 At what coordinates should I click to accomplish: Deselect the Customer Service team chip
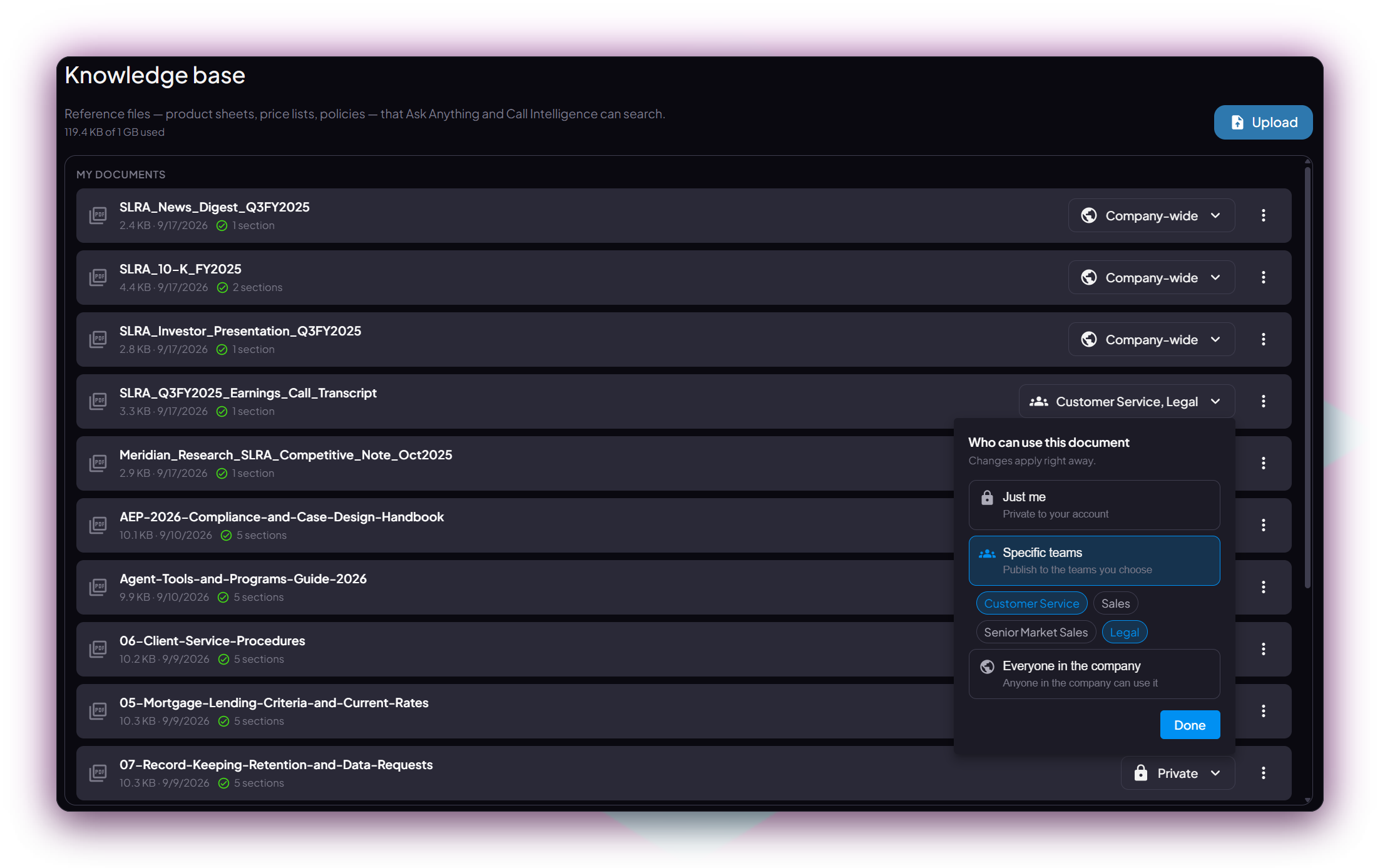tap(1031, 603)
